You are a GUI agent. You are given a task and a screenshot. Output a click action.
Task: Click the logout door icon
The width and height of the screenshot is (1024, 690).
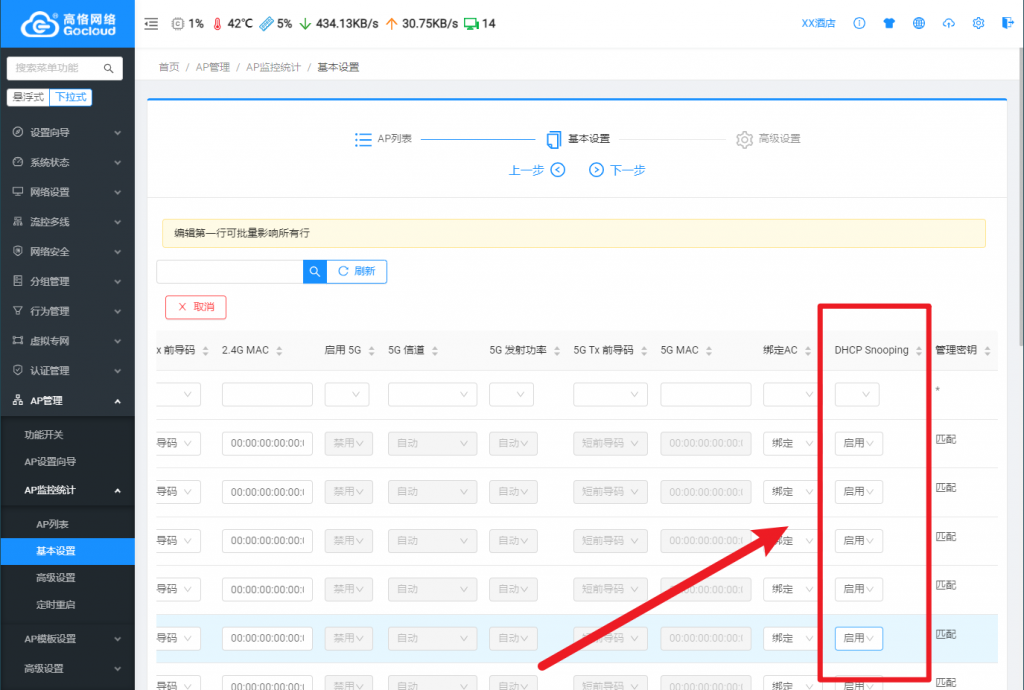[x=1007, y=23]
